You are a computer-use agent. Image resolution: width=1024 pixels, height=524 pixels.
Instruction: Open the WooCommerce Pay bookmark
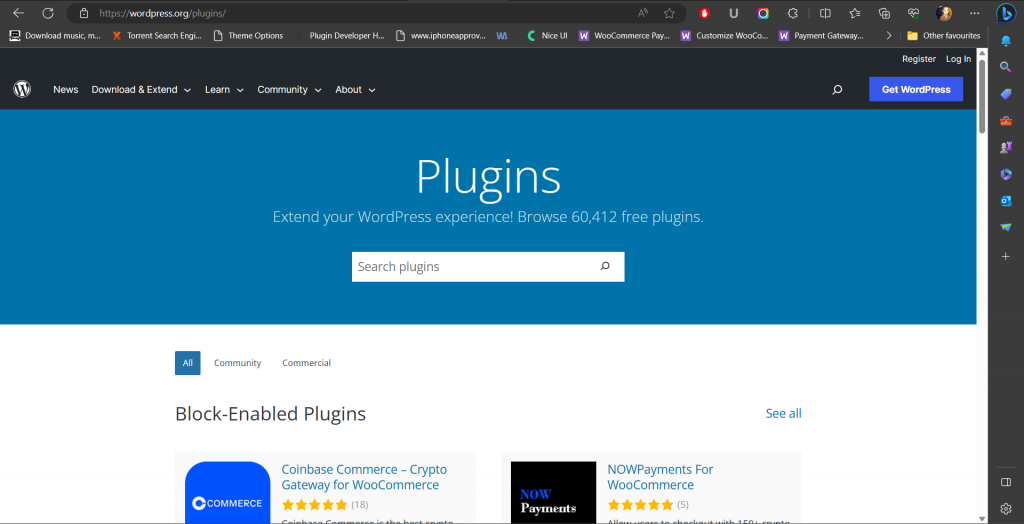[x=624, y=36]
